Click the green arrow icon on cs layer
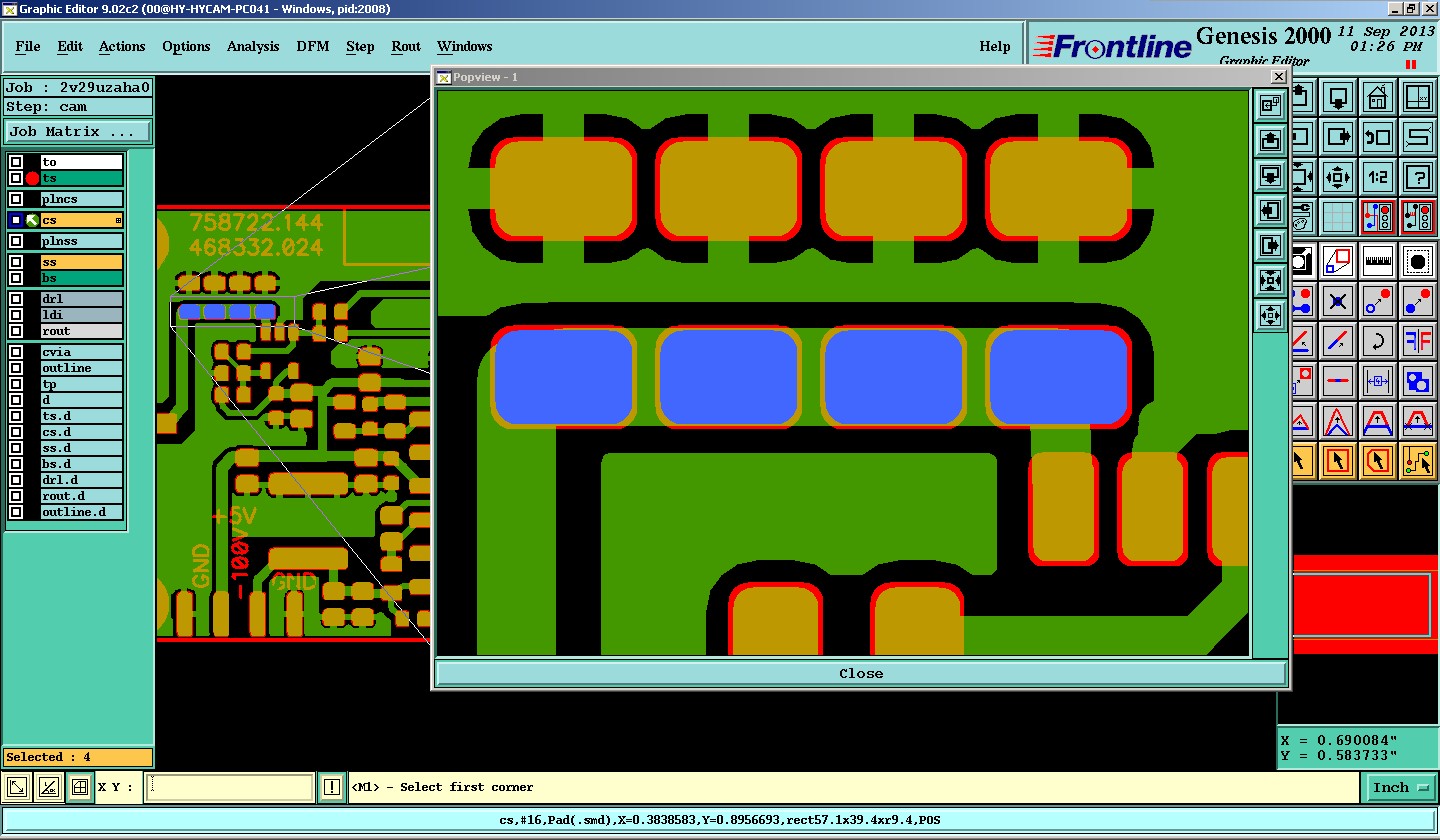The height and width of the screenshot is (840, 1440). click(x=32, y=220)
